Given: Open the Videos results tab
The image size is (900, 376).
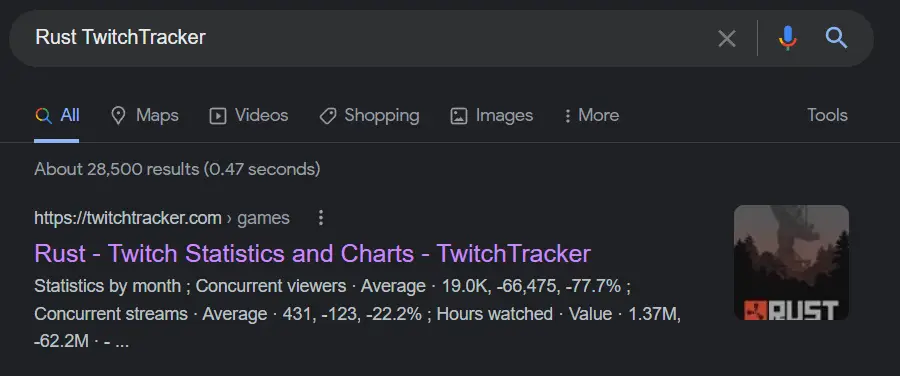Looking at the screenshot, I should 249,115.
